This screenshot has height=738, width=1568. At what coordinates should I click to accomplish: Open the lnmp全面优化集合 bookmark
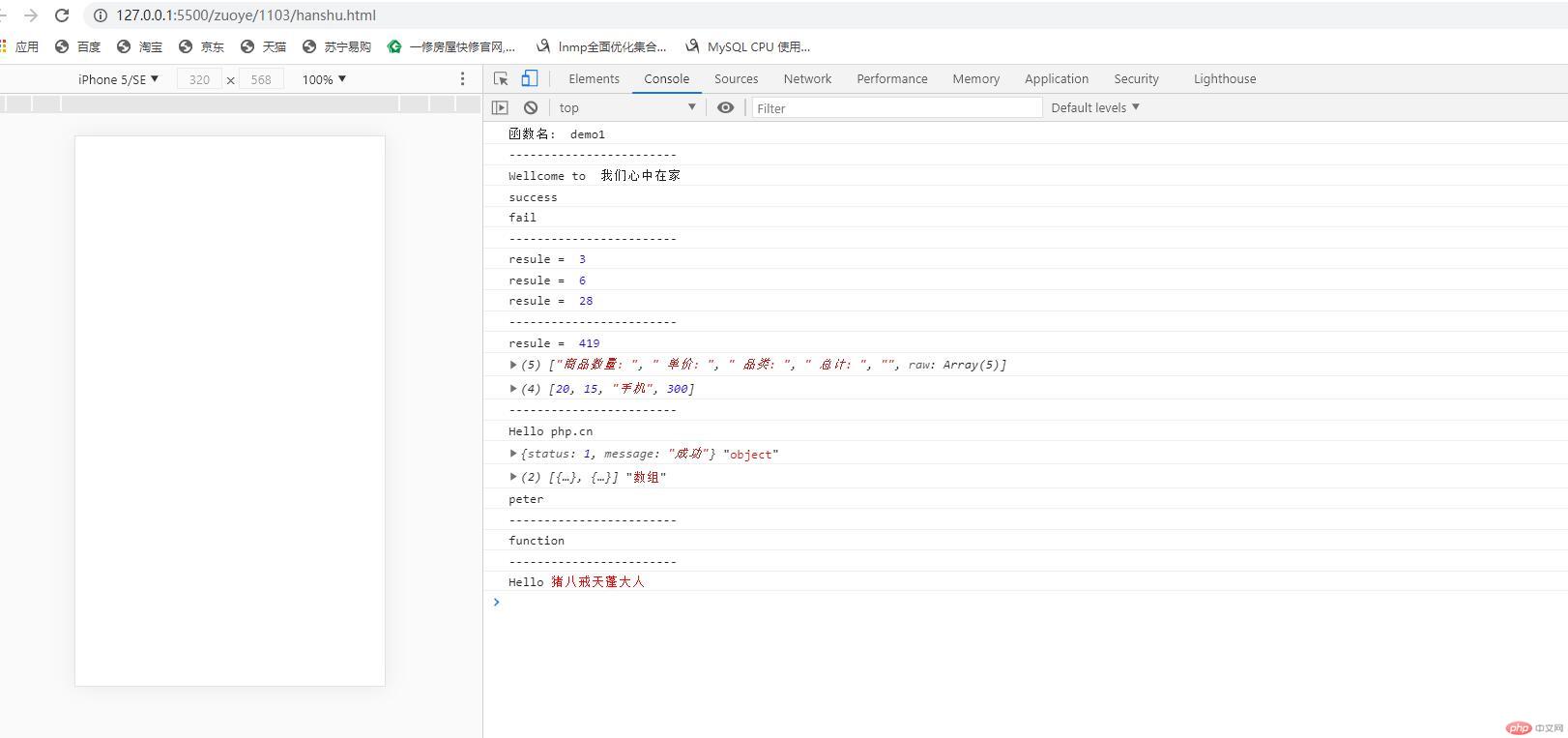pyautogui.click(x=601, y=46)
